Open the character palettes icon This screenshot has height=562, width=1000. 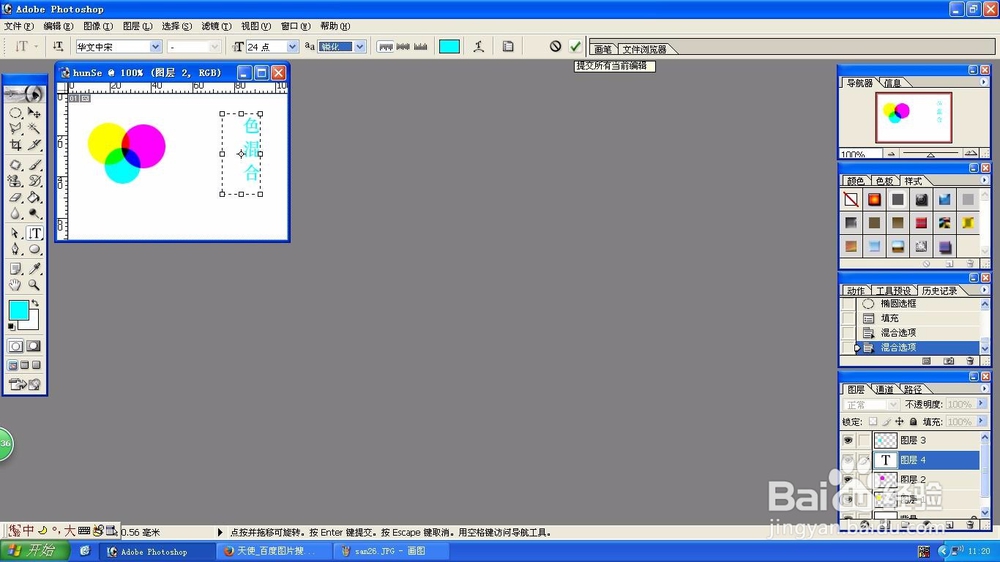point(508,46)
